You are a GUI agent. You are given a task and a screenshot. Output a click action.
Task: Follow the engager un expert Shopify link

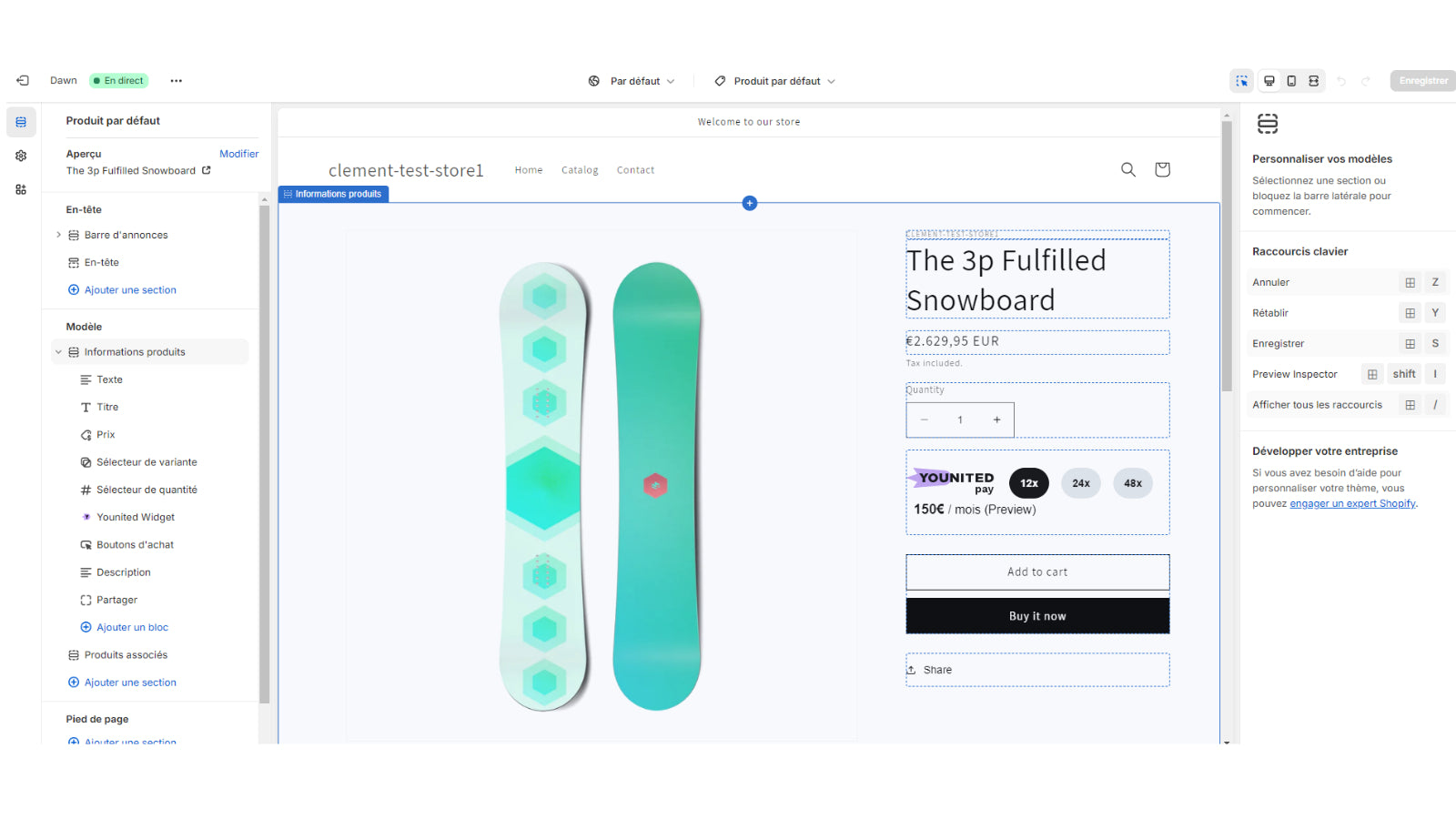click(1352, 503)
